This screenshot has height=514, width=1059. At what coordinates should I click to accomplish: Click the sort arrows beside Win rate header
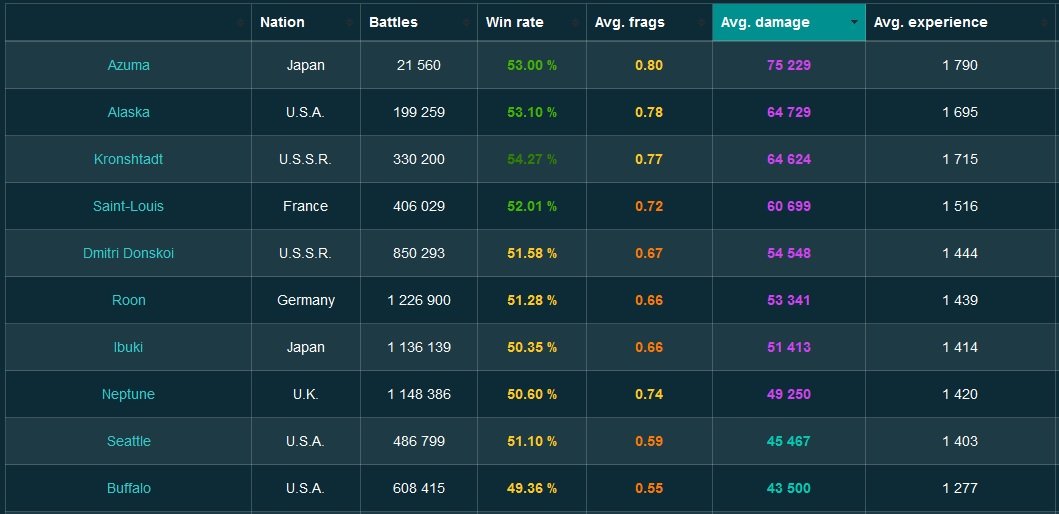point(576,22)
